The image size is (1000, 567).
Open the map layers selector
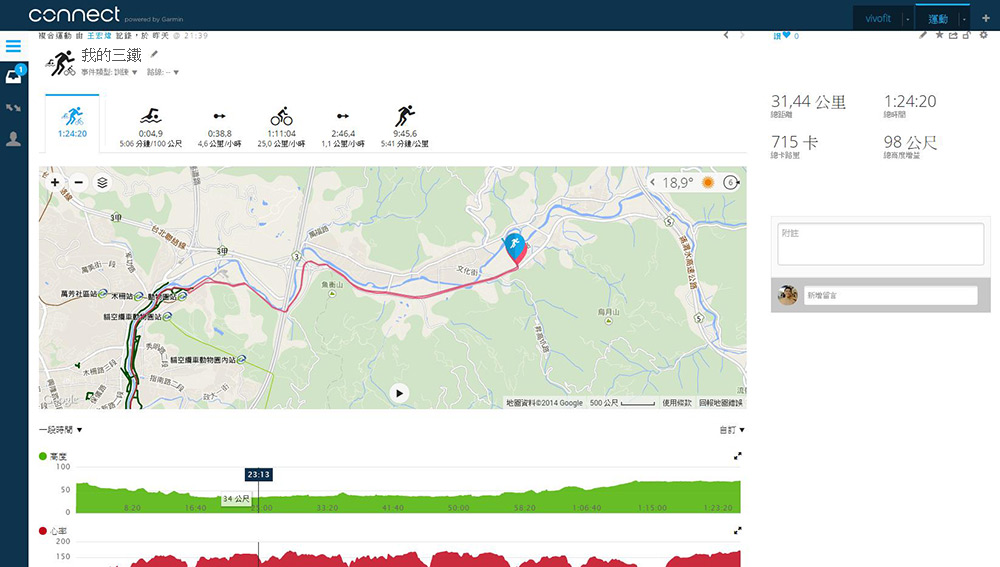pyautogui.click(x=102, y=182)
